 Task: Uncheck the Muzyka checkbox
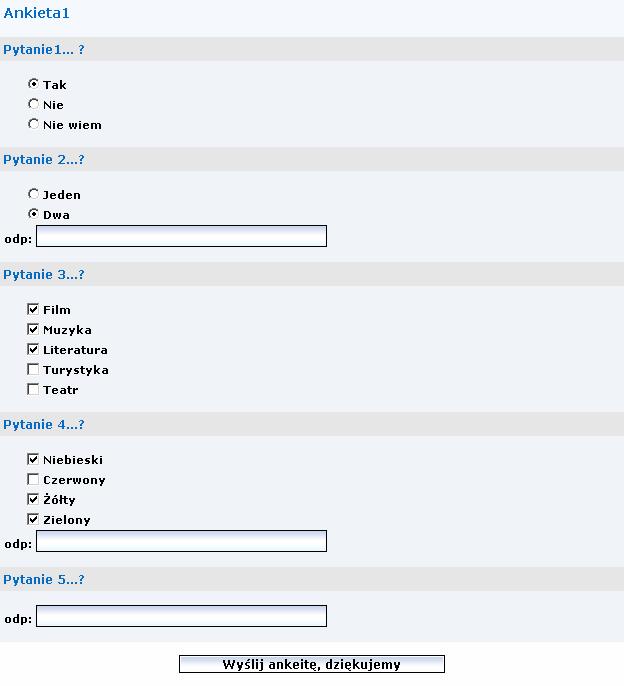click(33, 329)
